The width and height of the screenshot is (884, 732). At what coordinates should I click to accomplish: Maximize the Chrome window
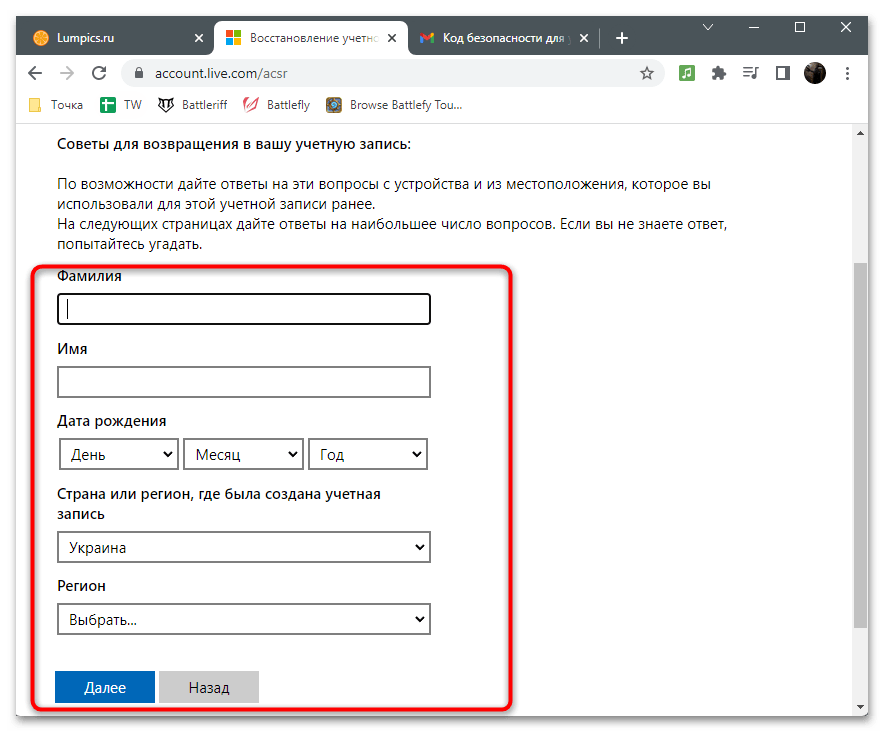(x=800, y=27)
